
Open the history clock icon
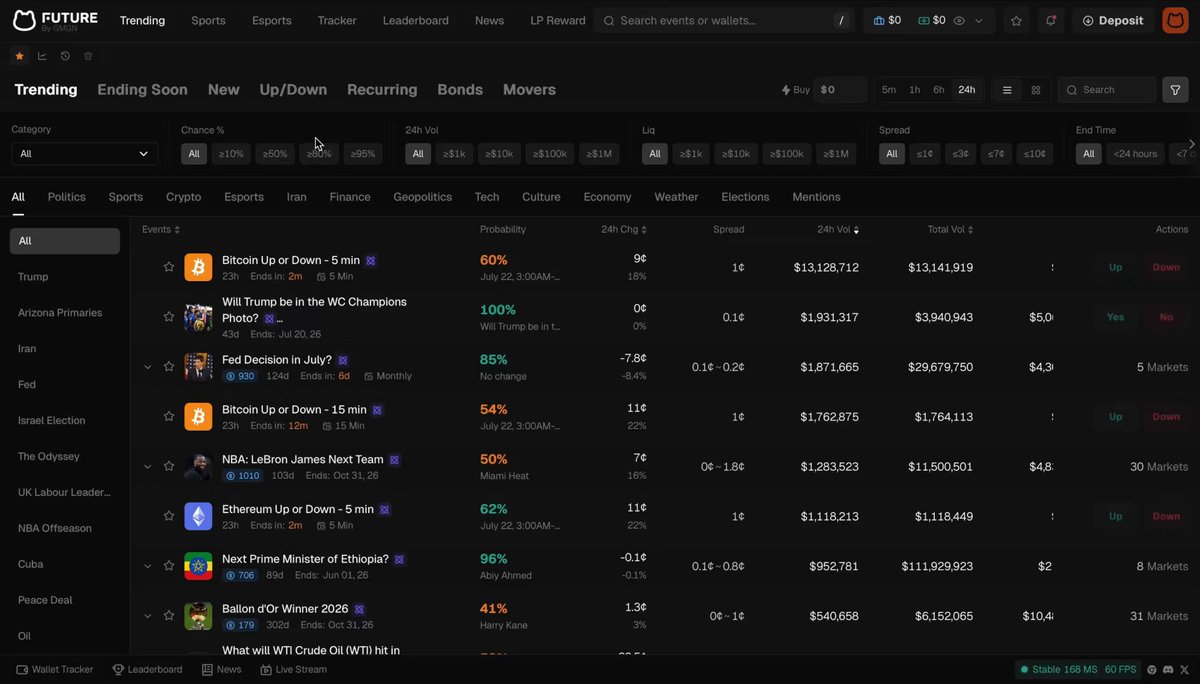65,56
